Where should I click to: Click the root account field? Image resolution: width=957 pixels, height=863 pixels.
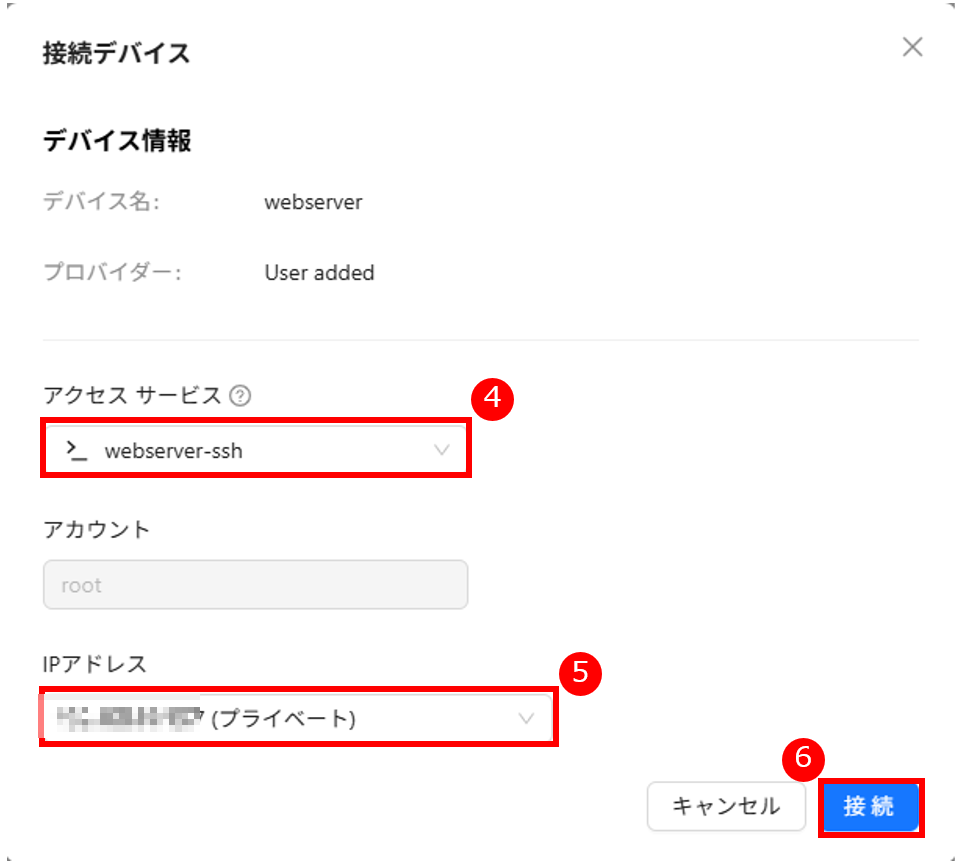[x=255, y=585]
